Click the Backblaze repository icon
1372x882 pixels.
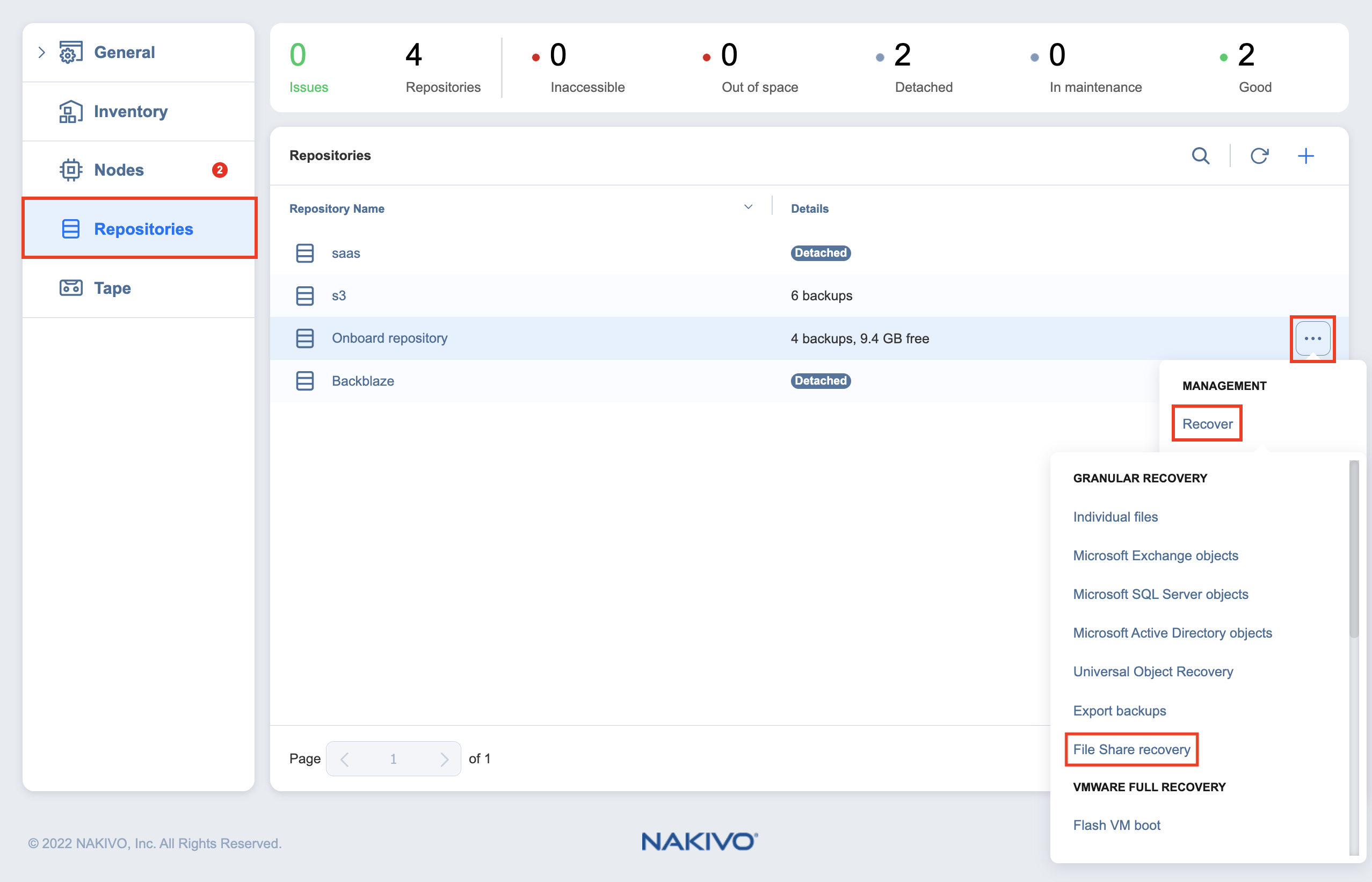coord(305,381)
